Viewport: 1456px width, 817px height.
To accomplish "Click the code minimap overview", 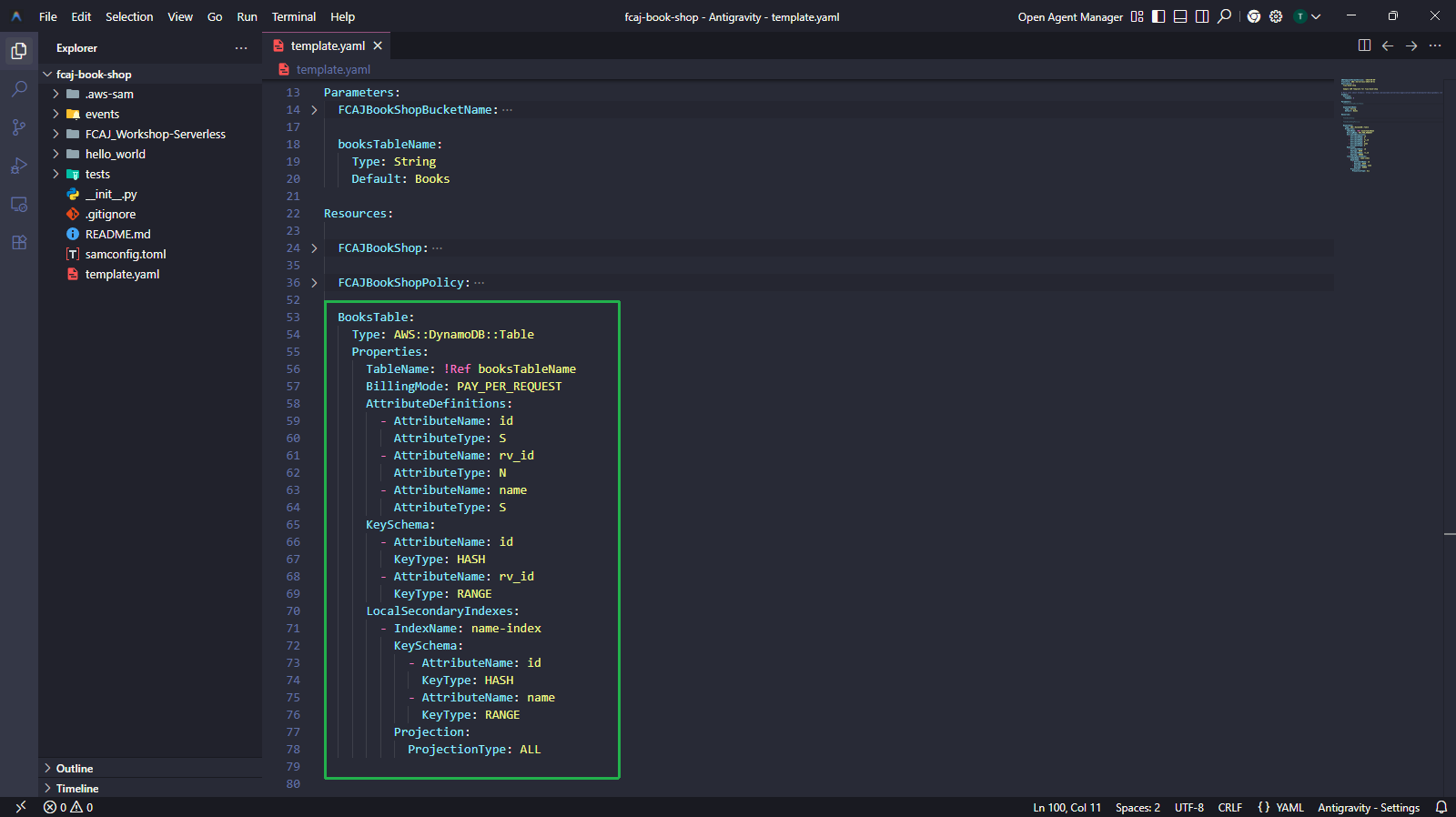I will tap(1390, 126).
